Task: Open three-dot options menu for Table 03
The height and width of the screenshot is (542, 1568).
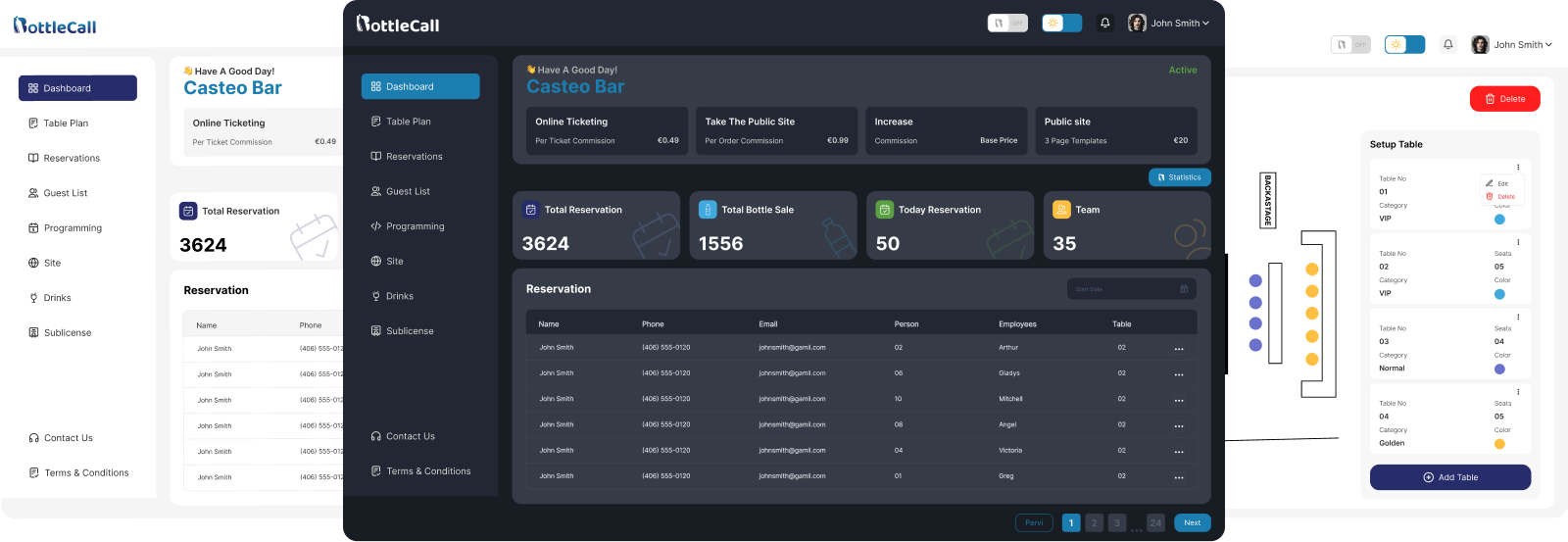Action: click(1518, 317)
